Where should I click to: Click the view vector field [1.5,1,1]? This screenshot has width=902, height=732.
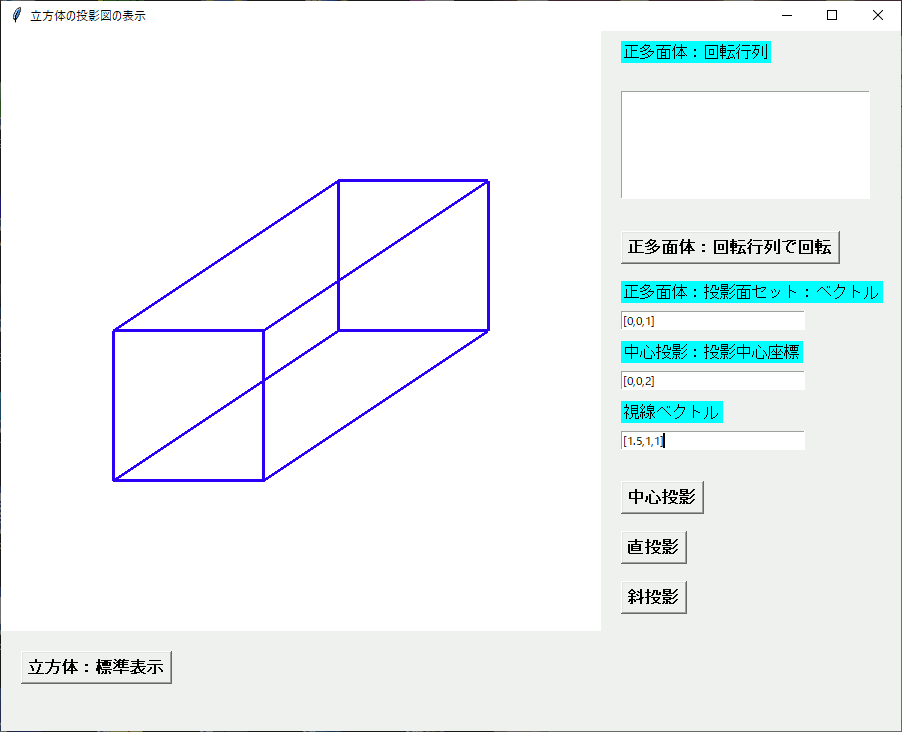point(712,441)
